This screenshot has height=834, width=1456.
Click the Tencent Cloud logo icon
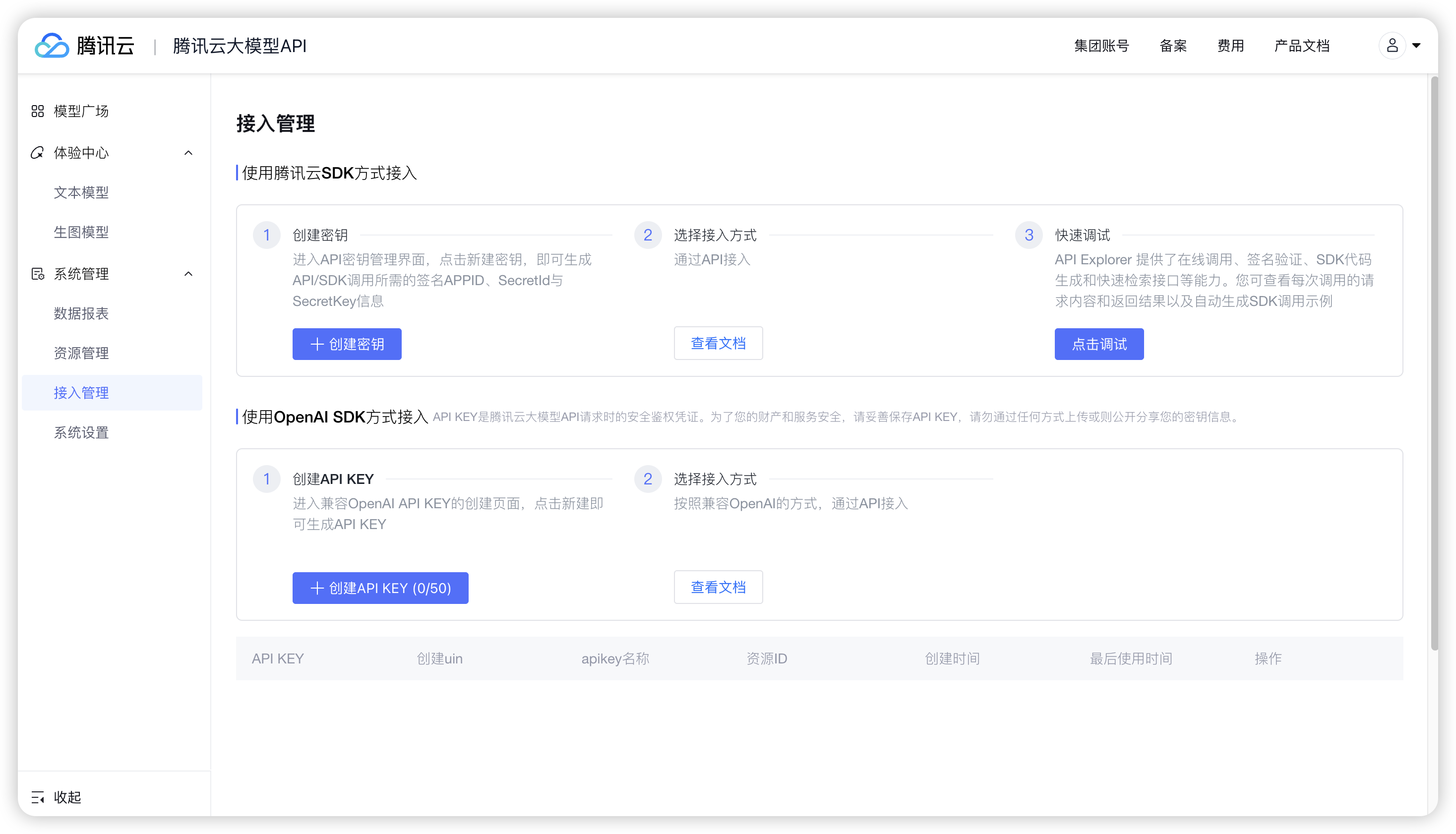point(52,45)
